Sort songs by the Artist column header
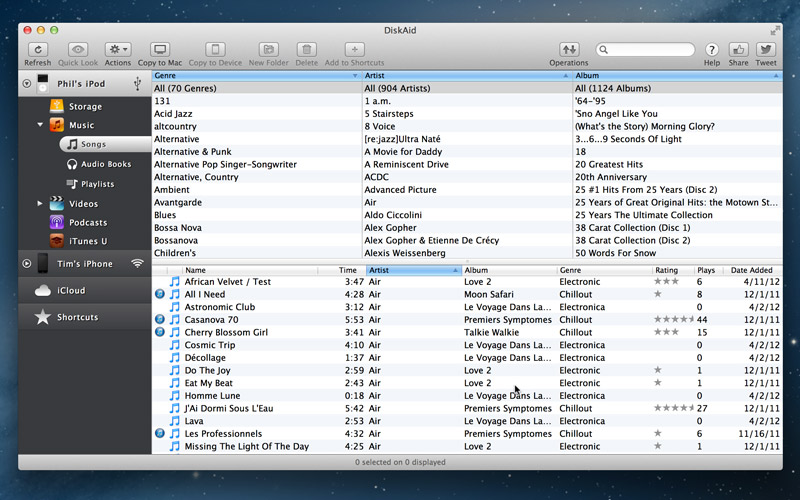Image resolution: width=800 pixels, height=500 pixels. point(410,270)
